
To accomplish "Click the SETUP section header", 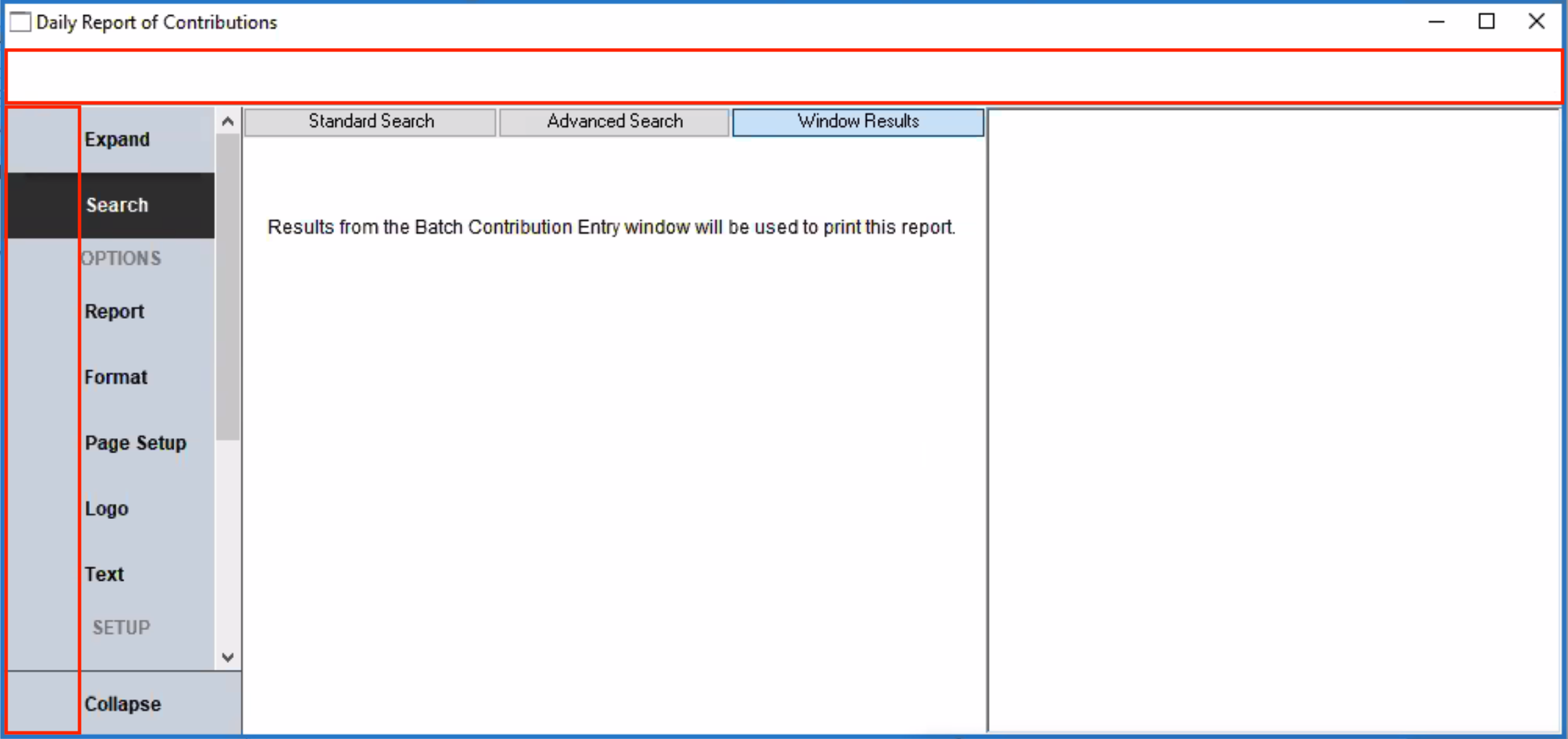I will coord(121,627).
